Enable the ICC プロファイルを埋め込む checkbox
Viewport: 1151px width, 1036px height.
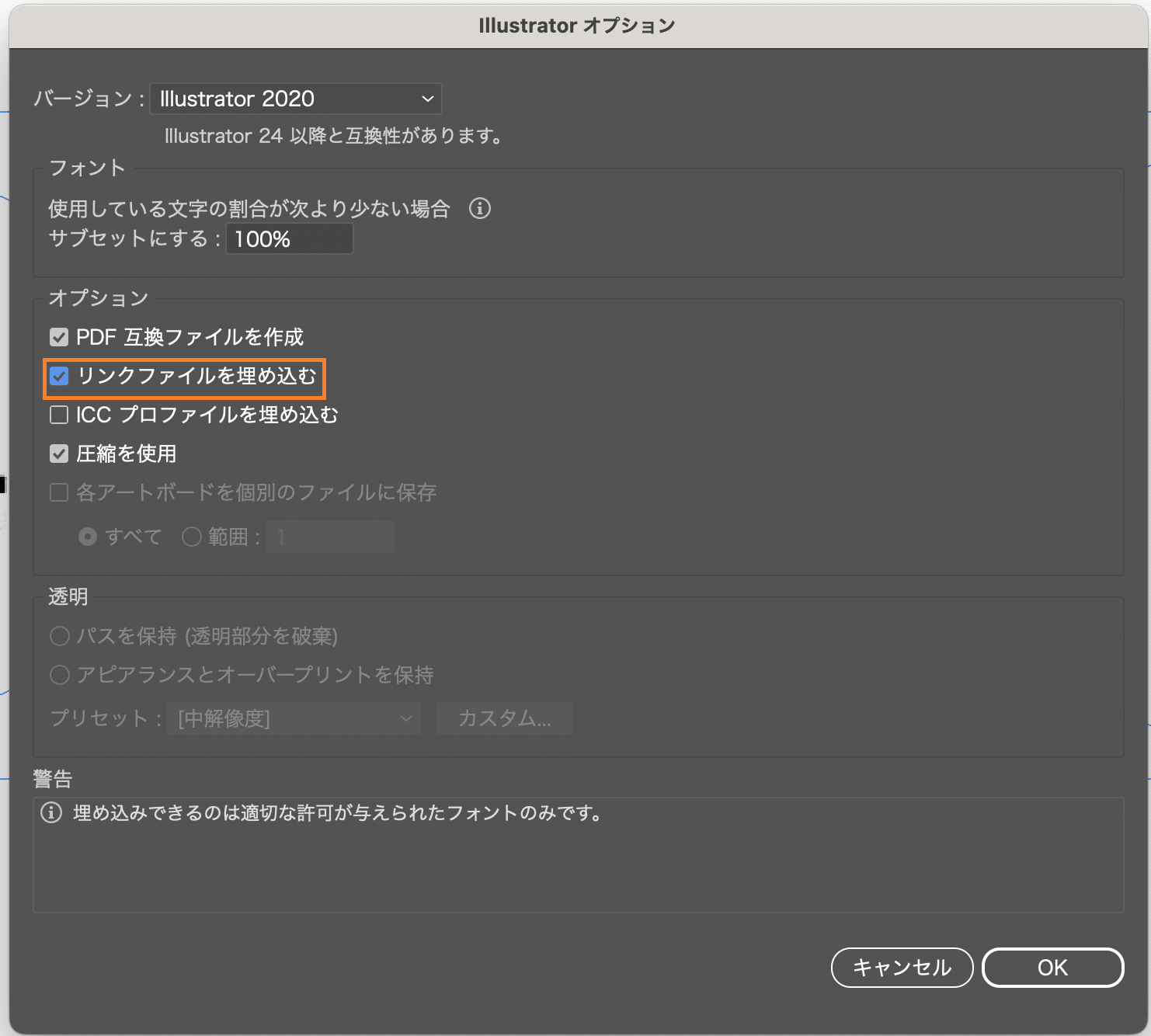coord(59,415)
